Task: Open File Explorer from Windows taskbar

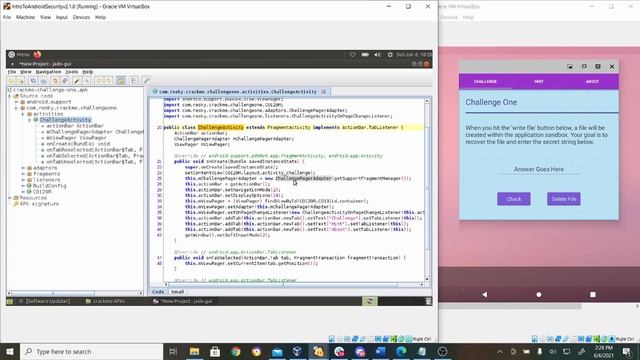Action: point(194,351)
